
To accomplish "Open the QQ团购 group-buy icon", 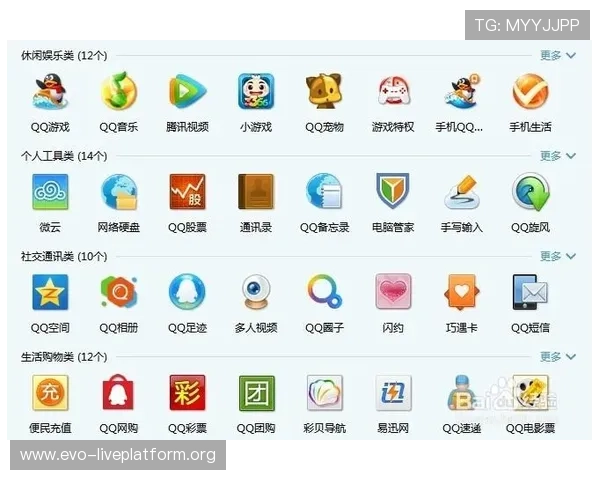I will 256,393.
